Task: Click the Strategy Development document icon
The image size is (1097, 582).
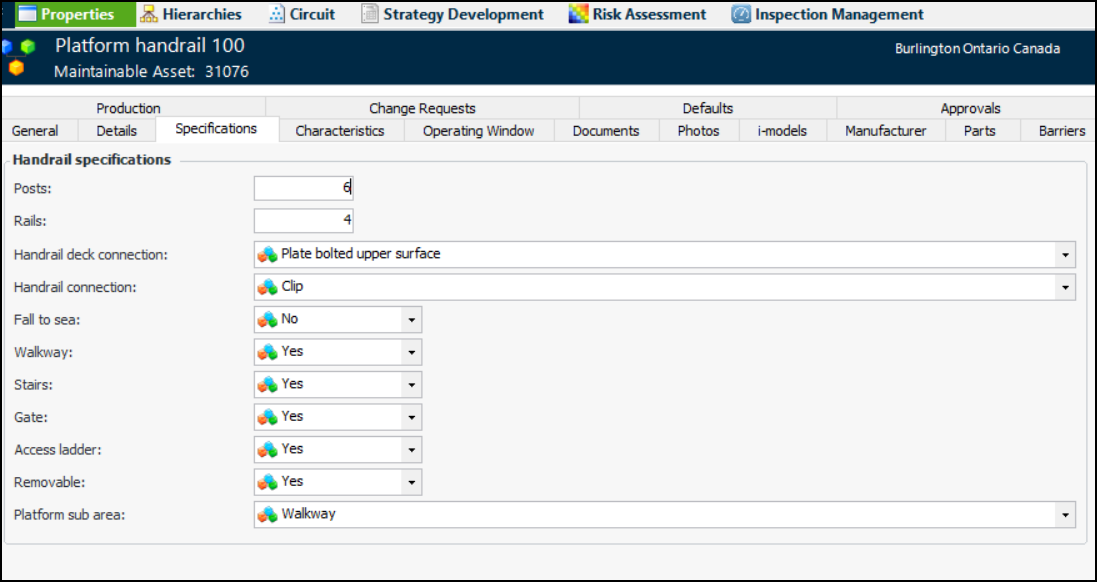Action: pos(370,14)
